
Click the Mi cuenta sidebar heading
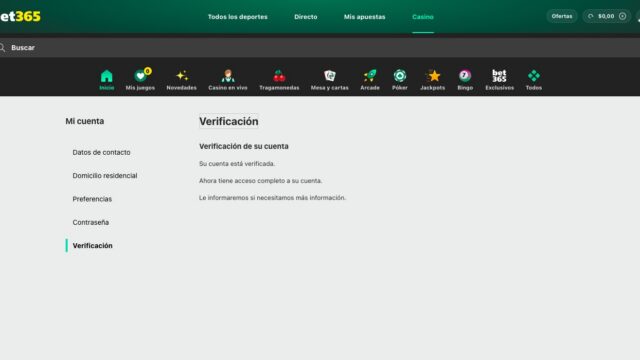point(85,121)
